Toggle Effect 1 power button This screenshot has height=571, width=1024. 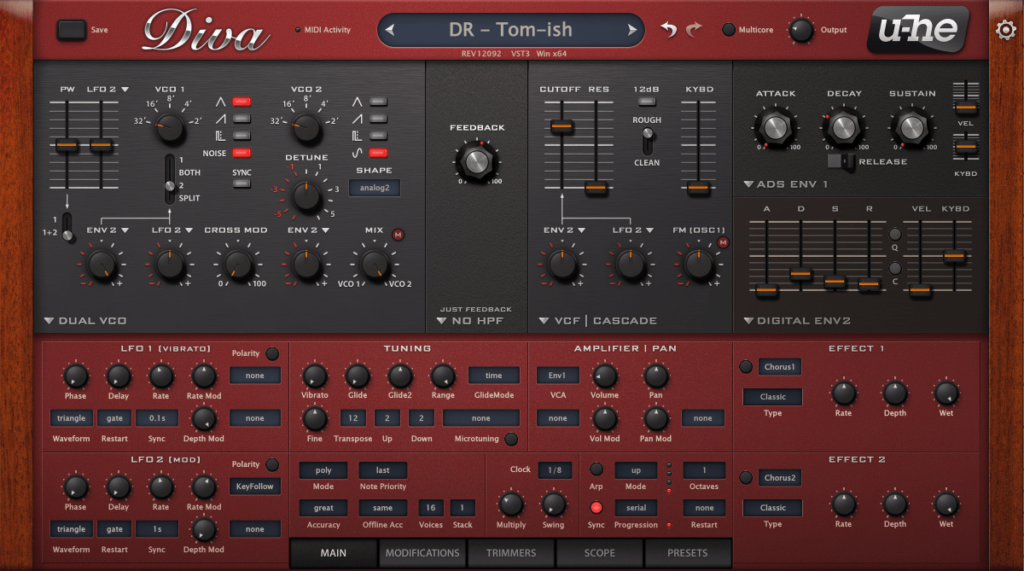(x=746, y=367)
